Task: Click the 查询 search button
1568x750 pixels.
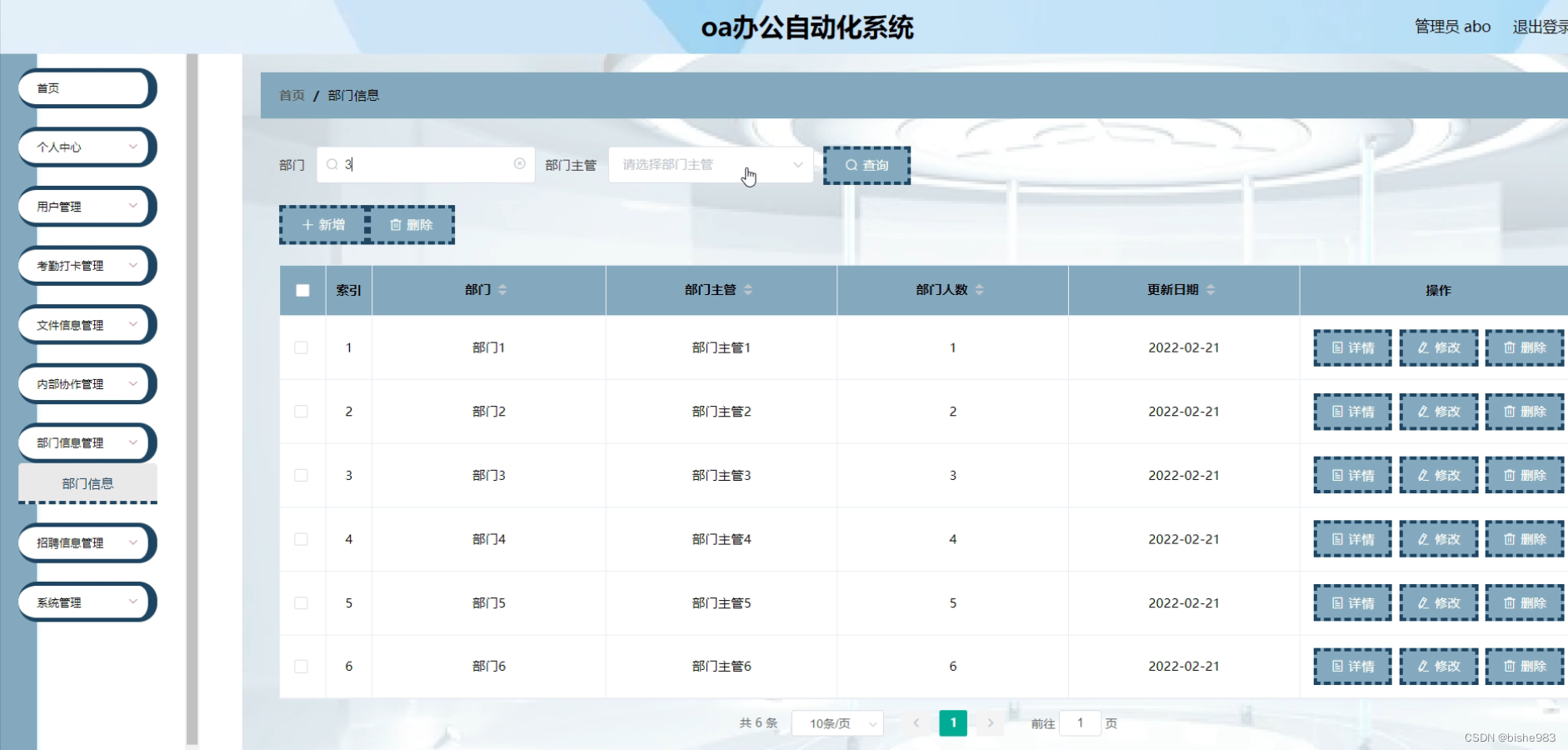Action: 866,164
